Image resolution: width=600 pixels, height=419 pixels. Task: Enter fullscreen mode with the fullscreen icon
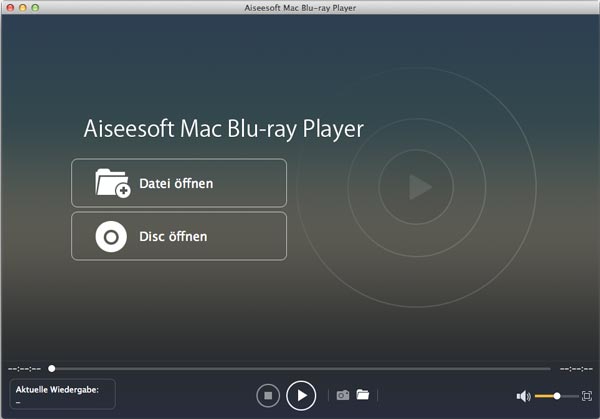(587, 396)
